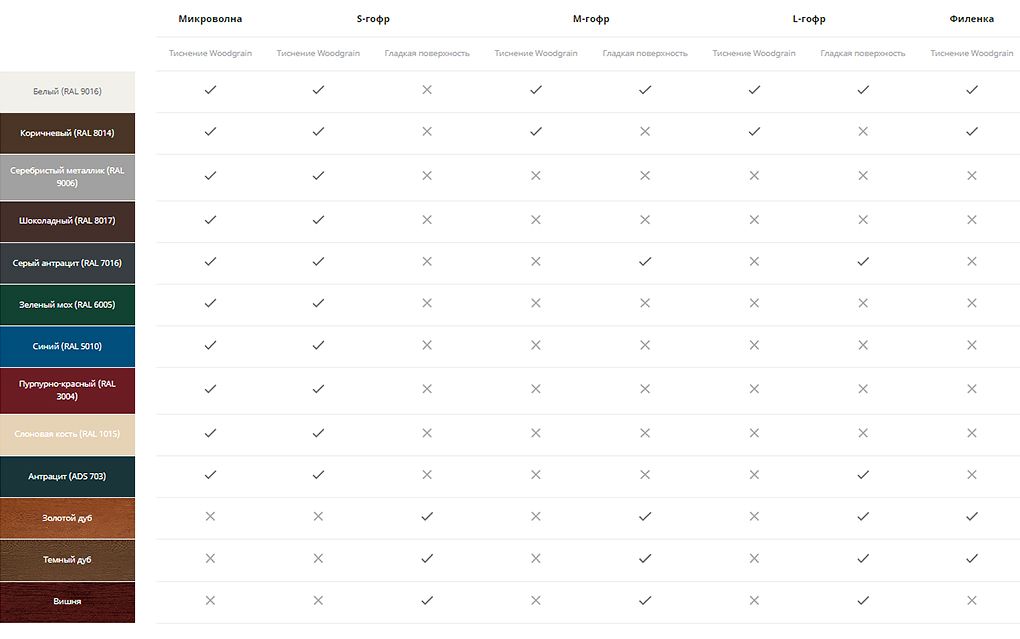Viewport: 1020px width, 639px height.
Task: Select the Золотой дуб wood texture swatch
Action: [67, 519]
